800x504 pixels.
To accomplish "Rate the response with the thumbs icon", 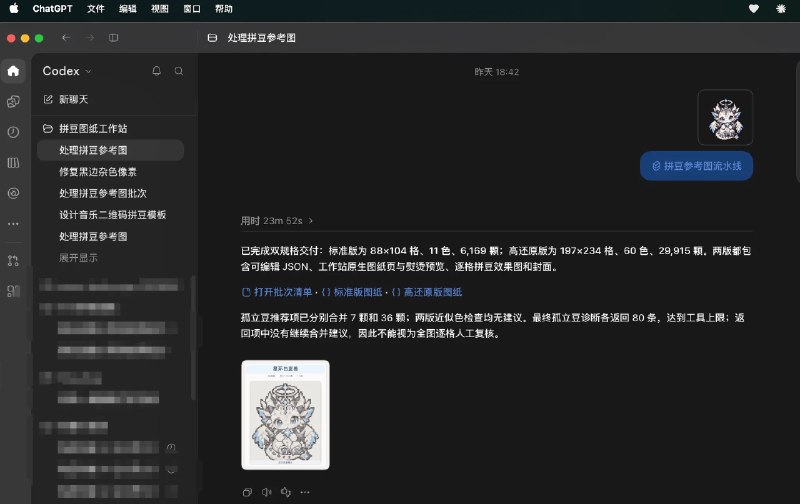I will pos(286,492).
